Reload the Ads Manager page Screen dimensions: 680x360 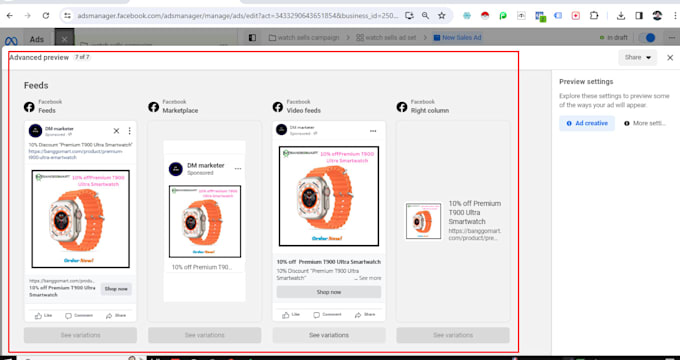46,16
